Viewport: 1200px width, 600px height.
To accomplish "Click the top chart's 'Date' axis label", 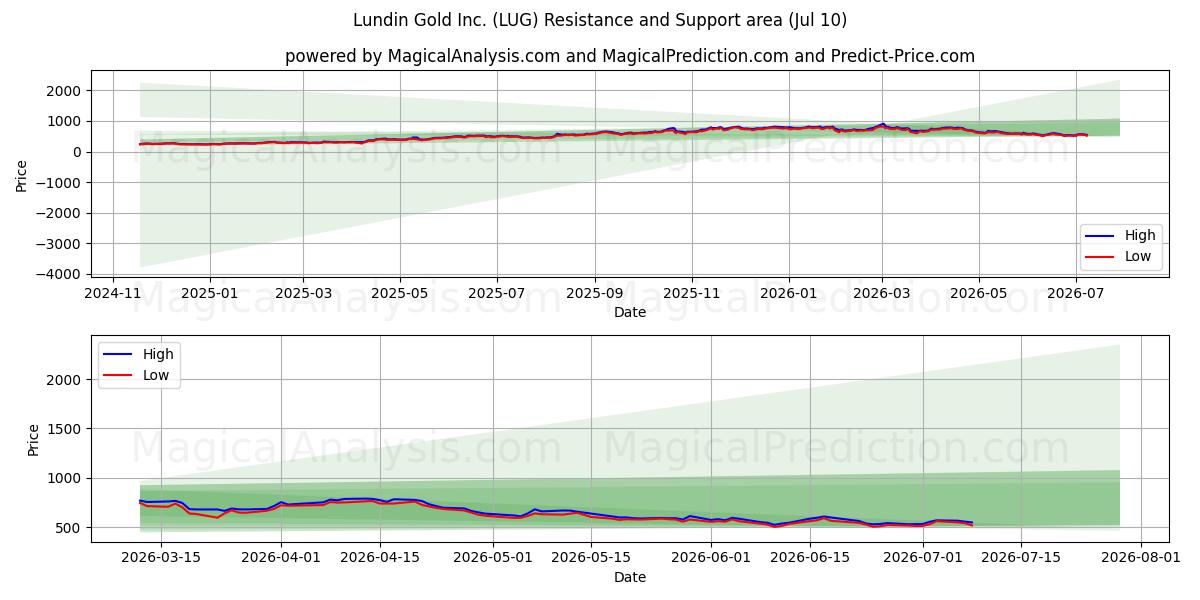I will pos(630,312).
